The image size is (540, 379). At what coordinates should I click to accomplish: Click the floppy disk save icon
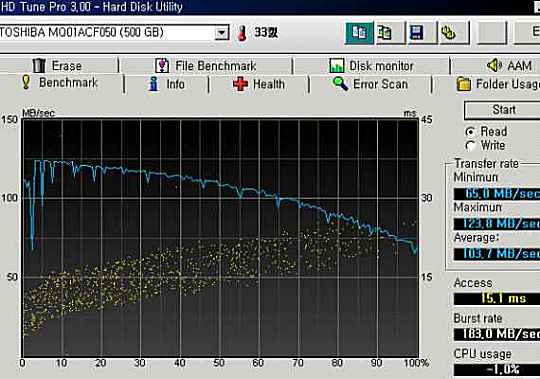click(x=416, y=33)
